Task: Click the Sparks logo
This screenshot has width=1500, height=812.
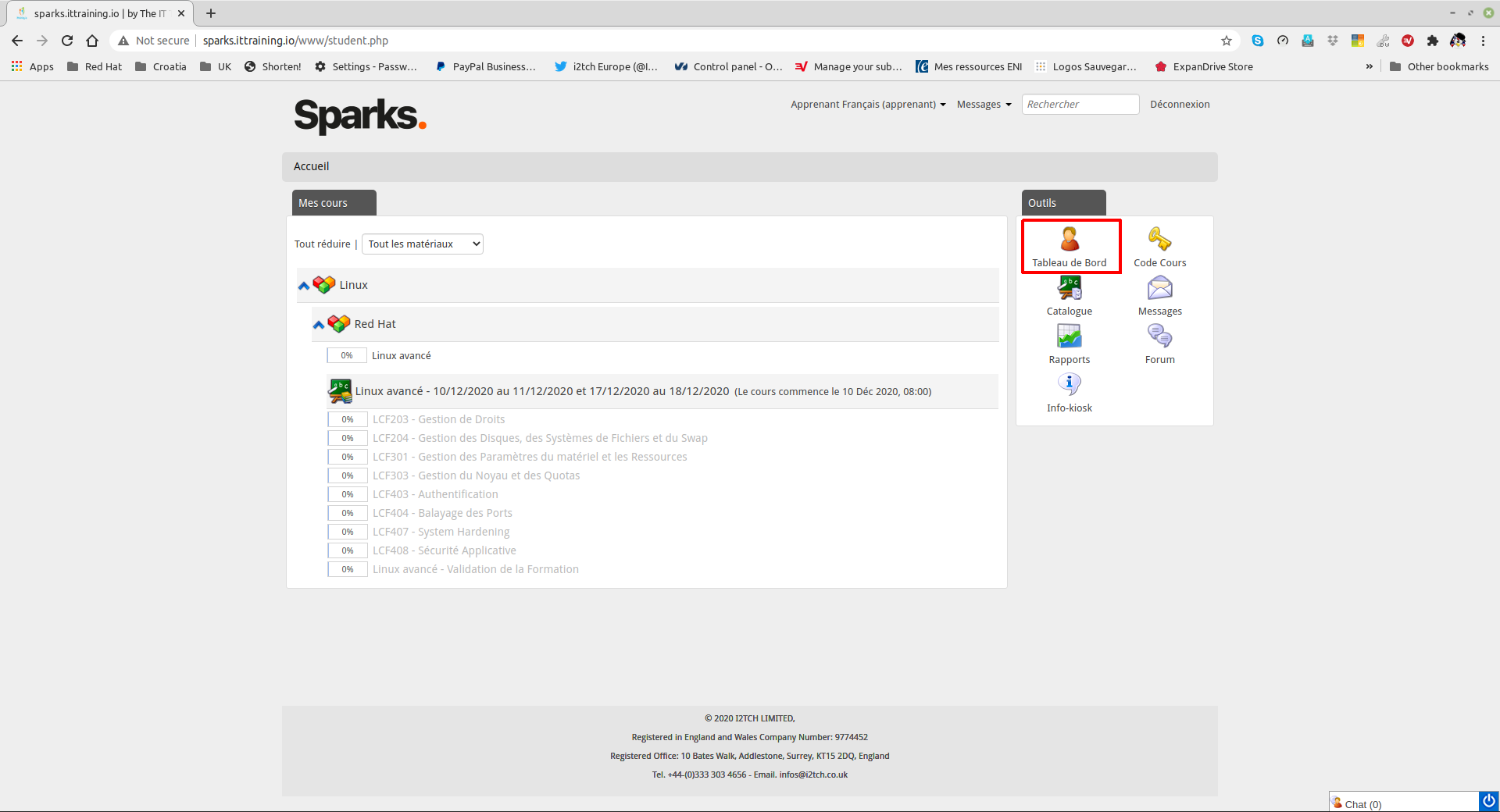Action: tap(360, 116)
